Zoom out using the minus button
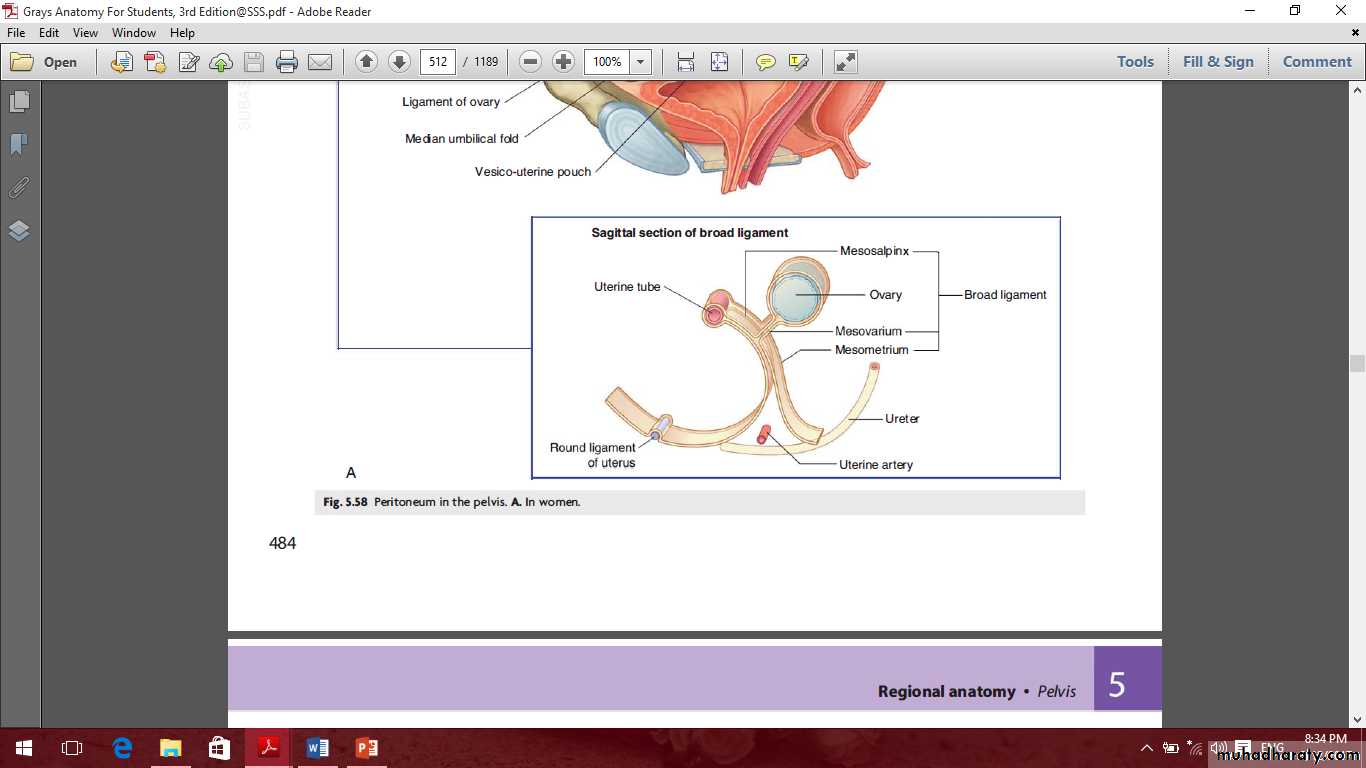The image size is (1366, 768). tap(531, 62)
